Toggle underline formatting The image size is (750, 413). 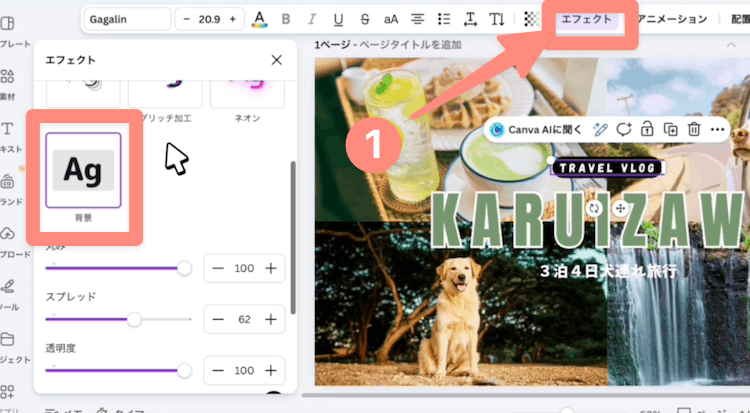click(x=338, y=19)
